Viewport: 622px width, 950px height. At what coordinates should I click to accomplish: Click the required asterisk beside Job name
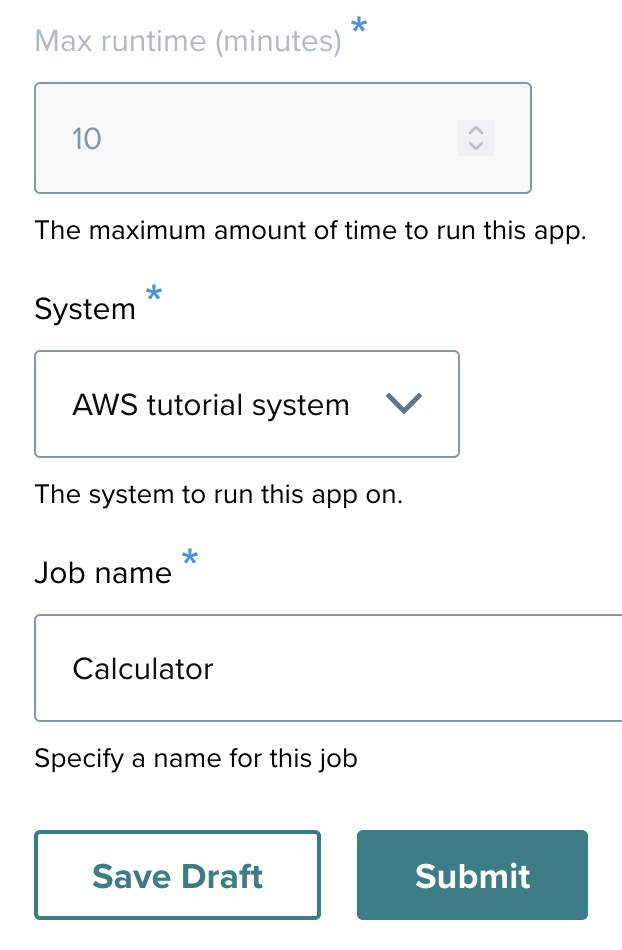[x=190, y=559]
